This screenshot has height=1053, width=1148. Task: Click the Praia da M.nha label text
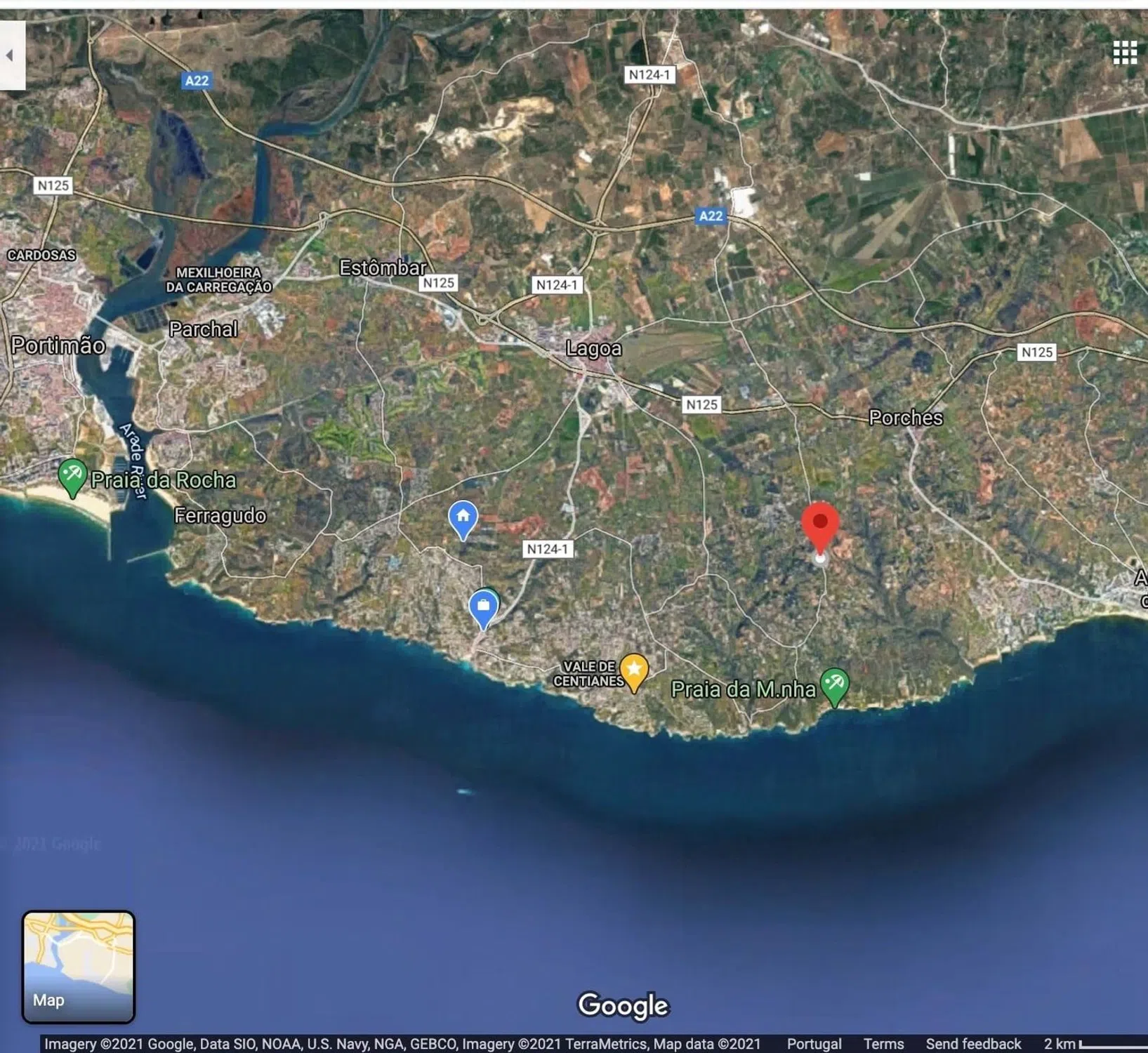coord(744,689)
